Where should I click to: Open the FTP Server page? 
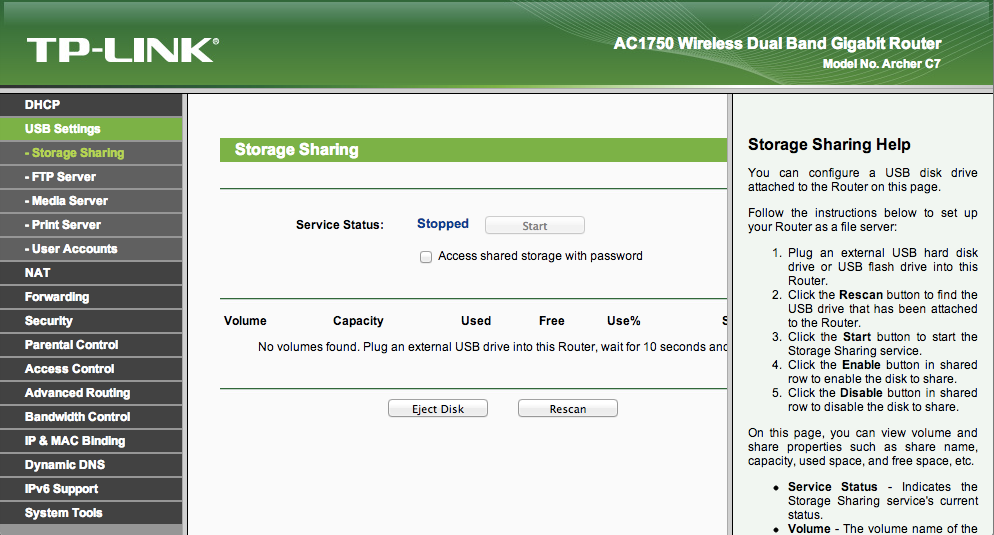[x=64, y=177]
